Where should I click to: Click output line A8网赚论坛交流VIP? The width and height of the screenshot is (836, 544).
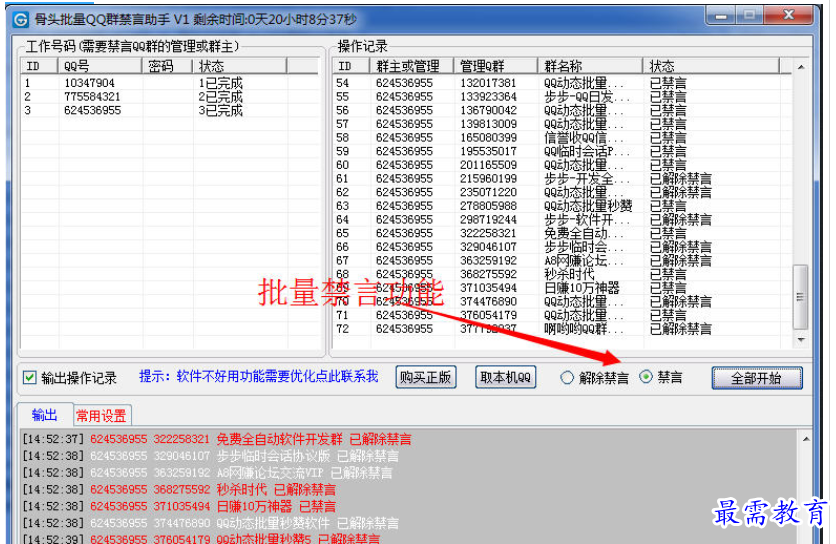pos(207,473)
